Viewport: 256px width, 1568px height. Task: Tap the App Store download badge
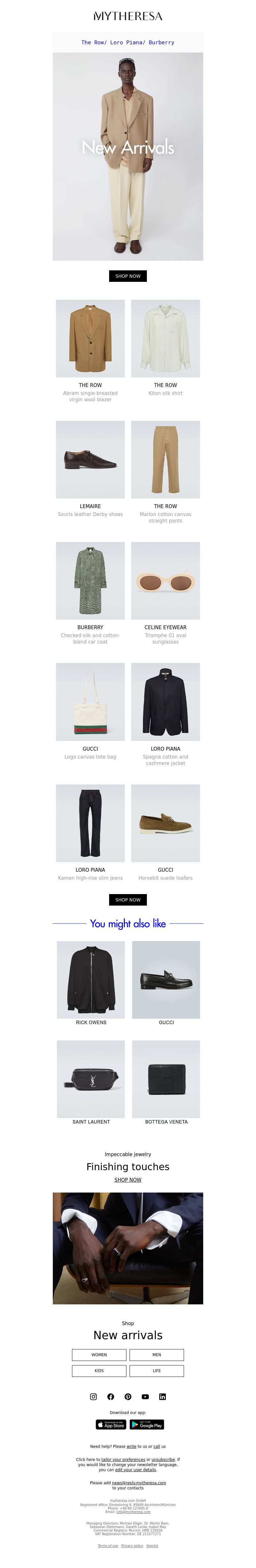(111, 1424)
